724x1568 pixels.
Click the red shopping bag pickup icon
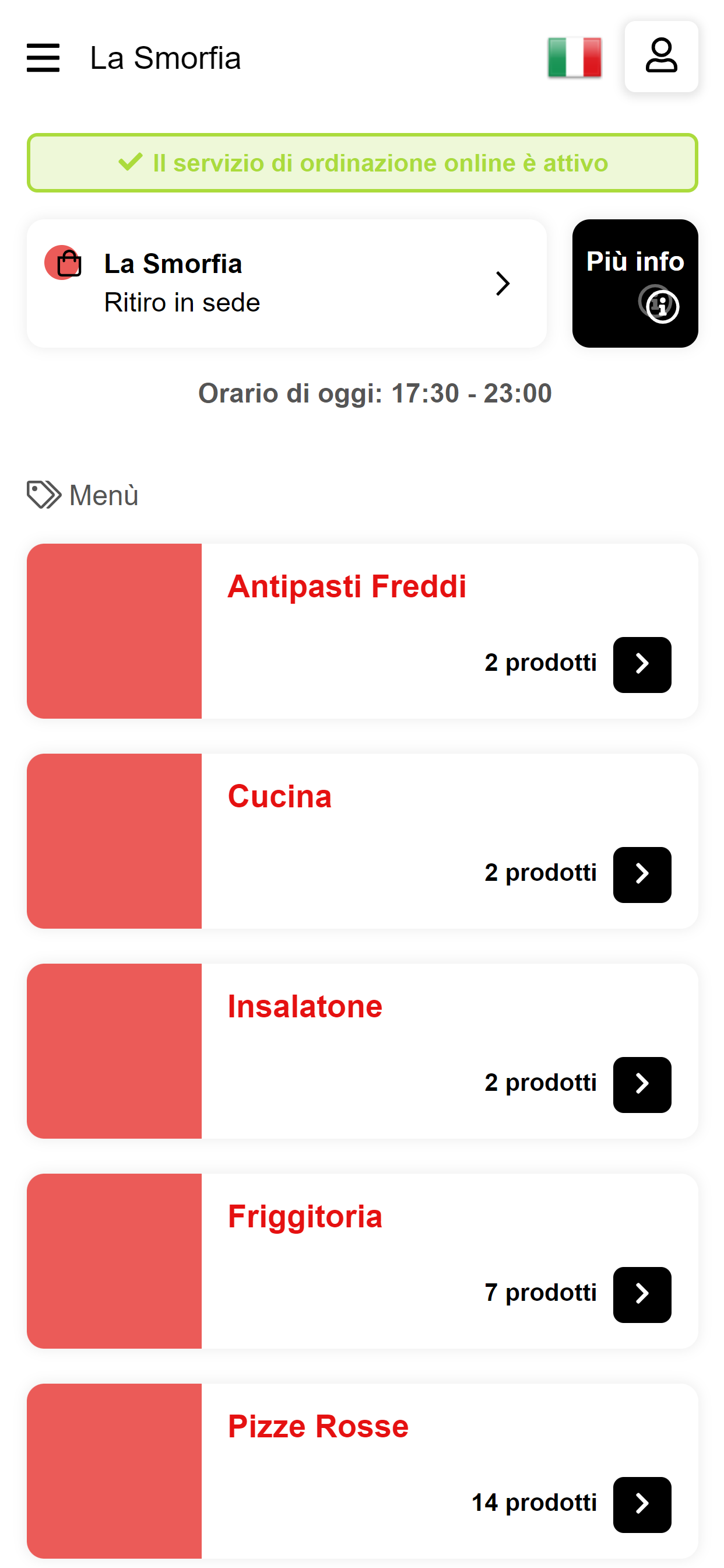pos(64,263)
